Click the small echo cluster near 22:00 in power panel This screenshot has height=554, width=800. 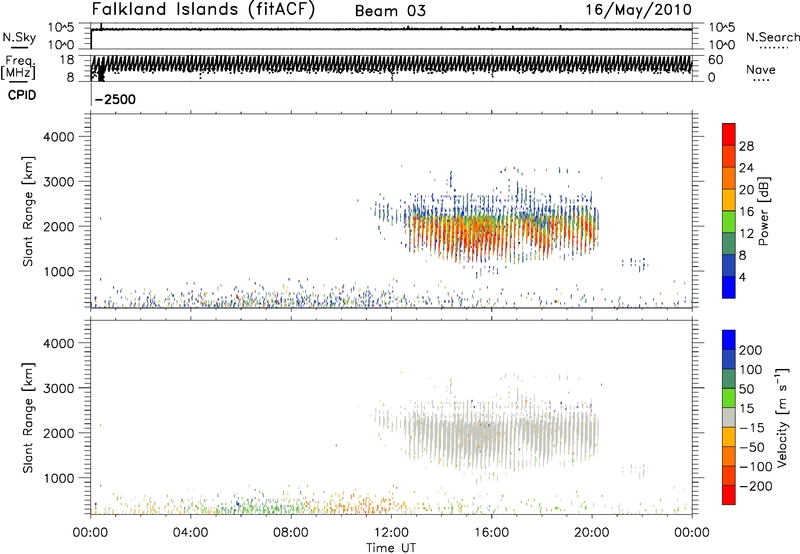634,263
